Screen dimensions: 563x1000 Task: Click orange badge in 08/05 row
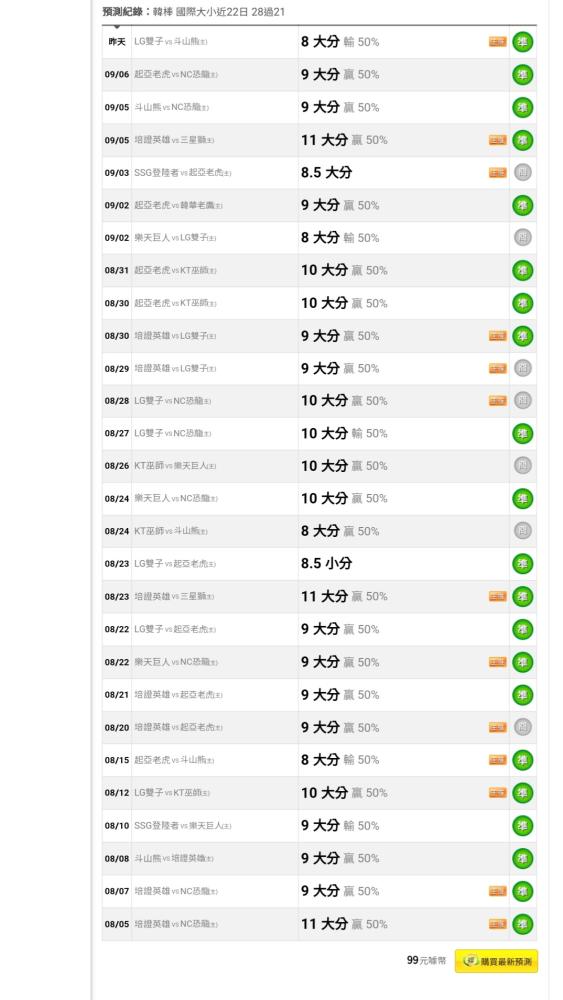[x=497, y=924]
